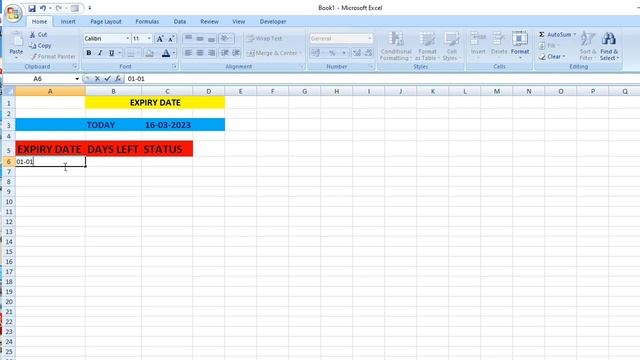
Task: Apply Comma Style
Action: click(343, 53)
